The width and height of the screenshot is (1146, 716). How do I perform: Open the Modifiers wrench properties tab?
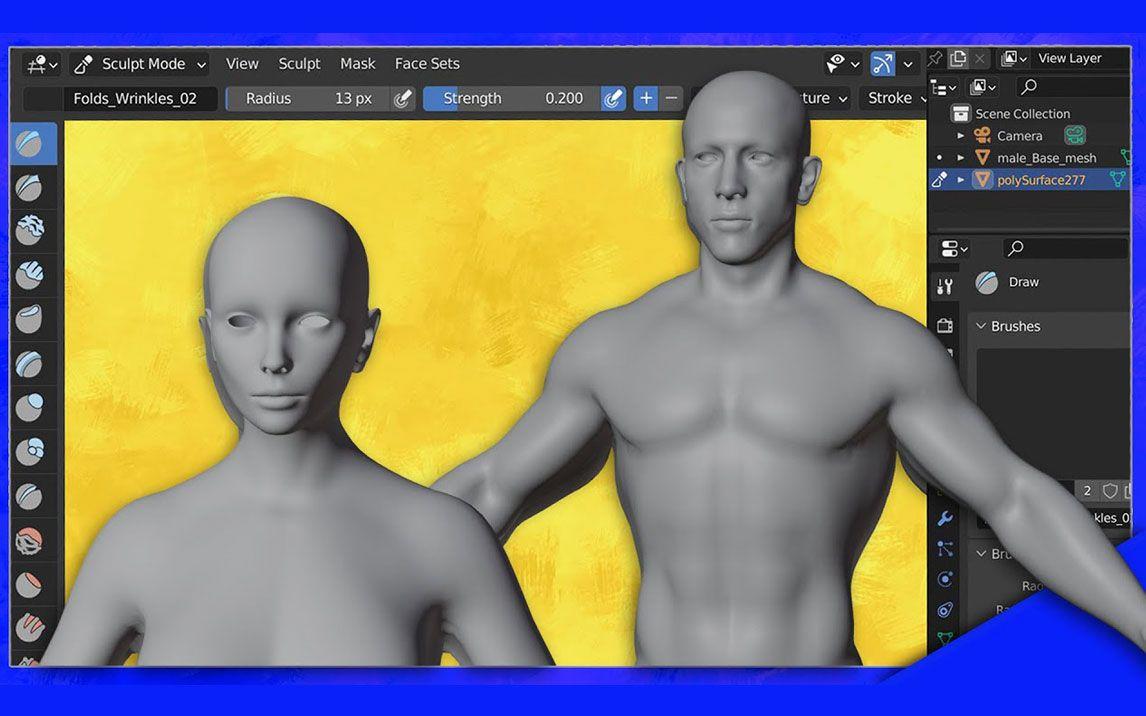[945, 518]
